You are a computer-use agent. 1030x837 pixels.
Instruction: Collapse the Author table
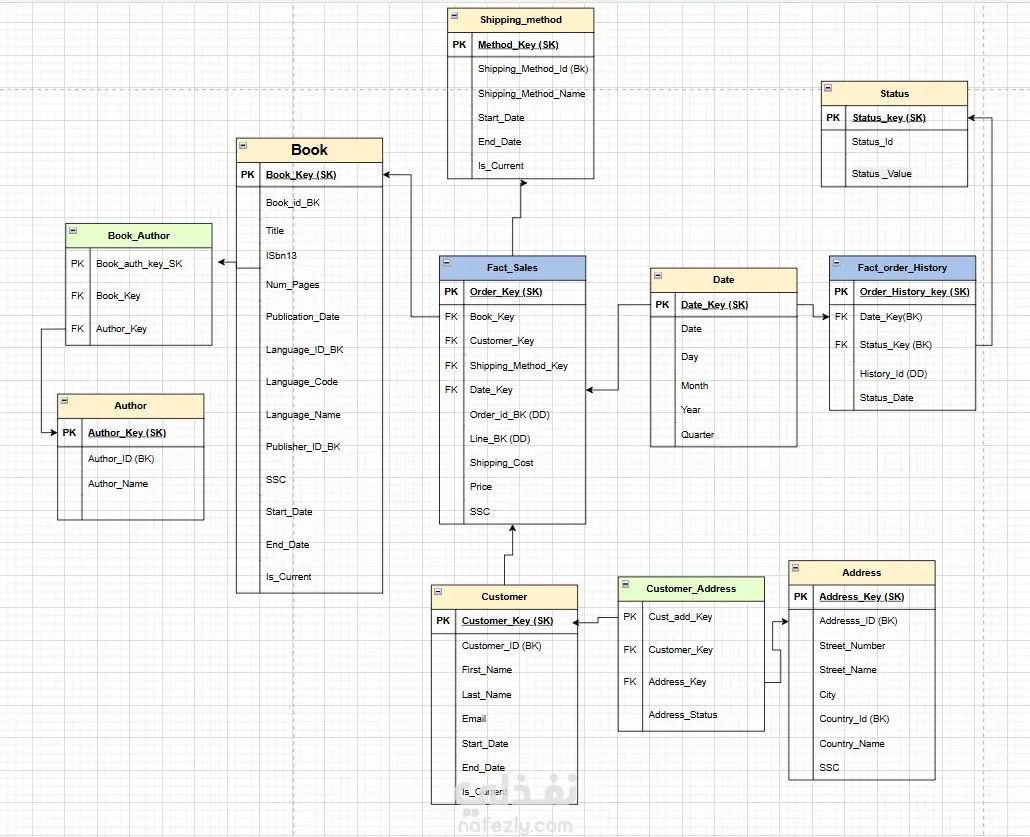pyautogui.click(x=64, y=401)
